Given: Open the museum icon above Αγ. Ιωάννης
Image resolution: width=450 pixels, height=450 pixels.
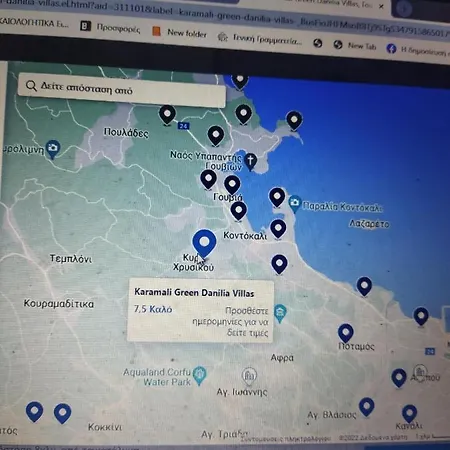Looking at the screenshot, I should pos(249,376).
